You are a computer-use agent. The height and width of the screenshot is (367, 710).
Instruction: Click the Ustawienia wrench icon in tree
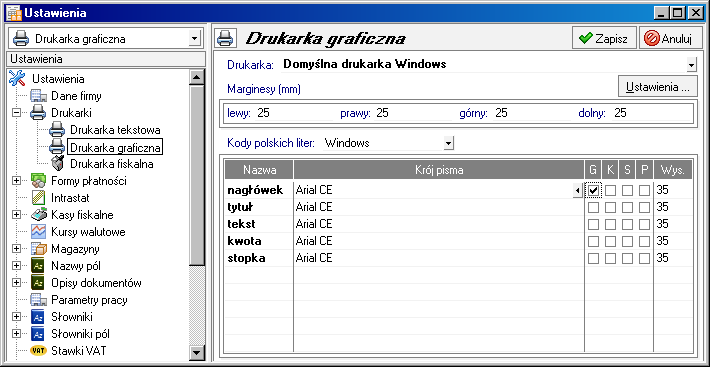pos(17,79)
